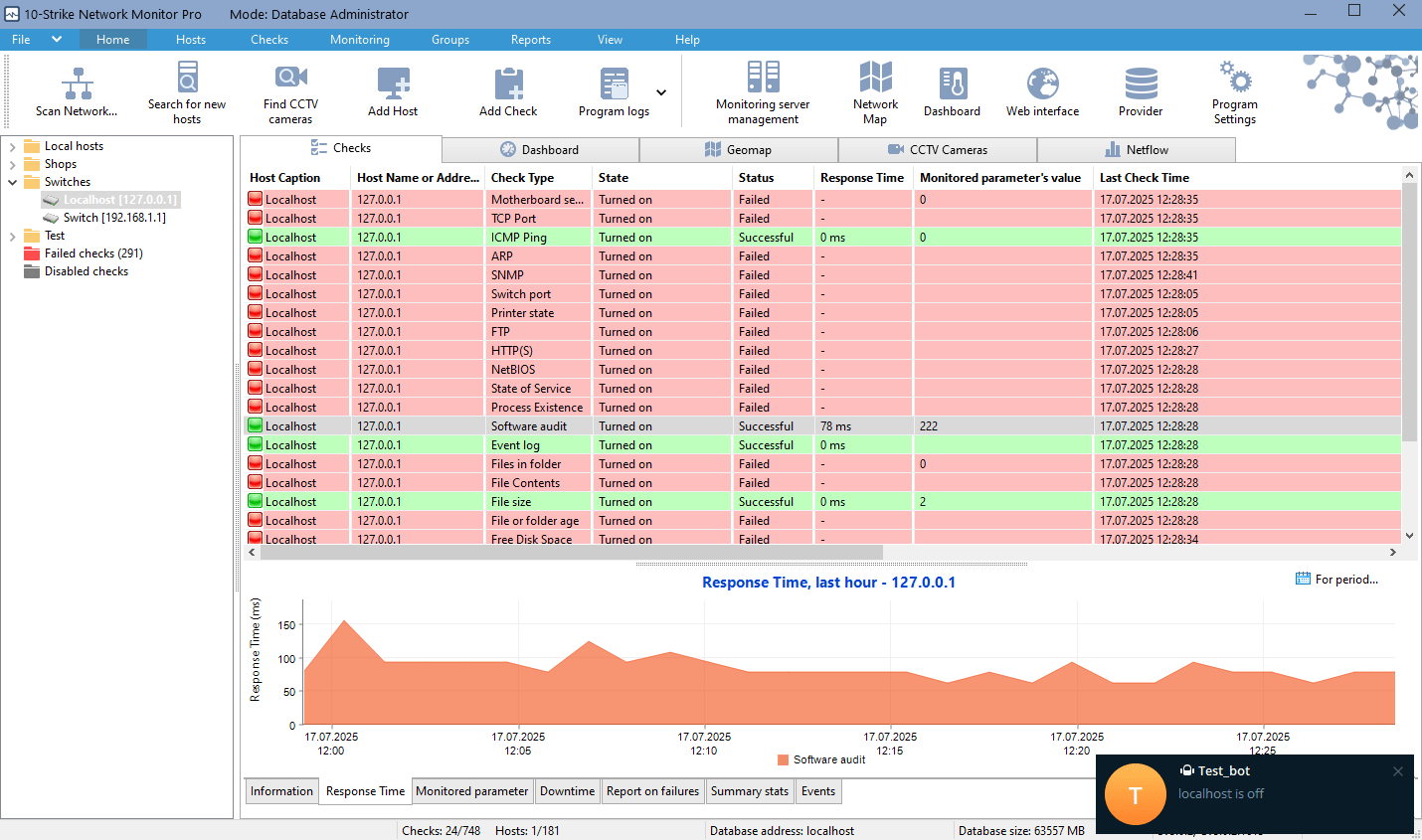Viewport: 1422px width, 840px height.
Task: Click the calendar icon beside For period
Action: [1303, 579]
